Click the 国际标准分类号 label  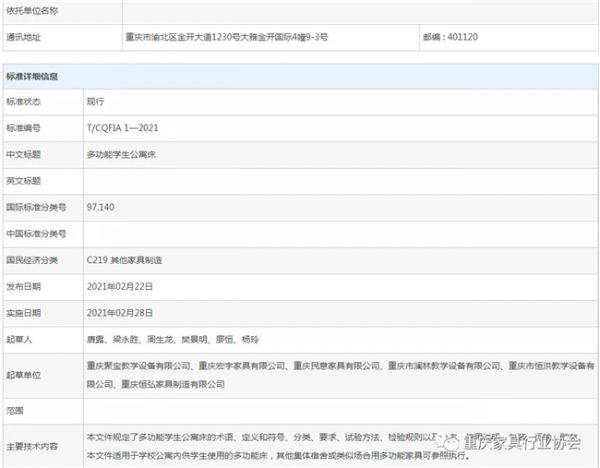coord(36,207)
